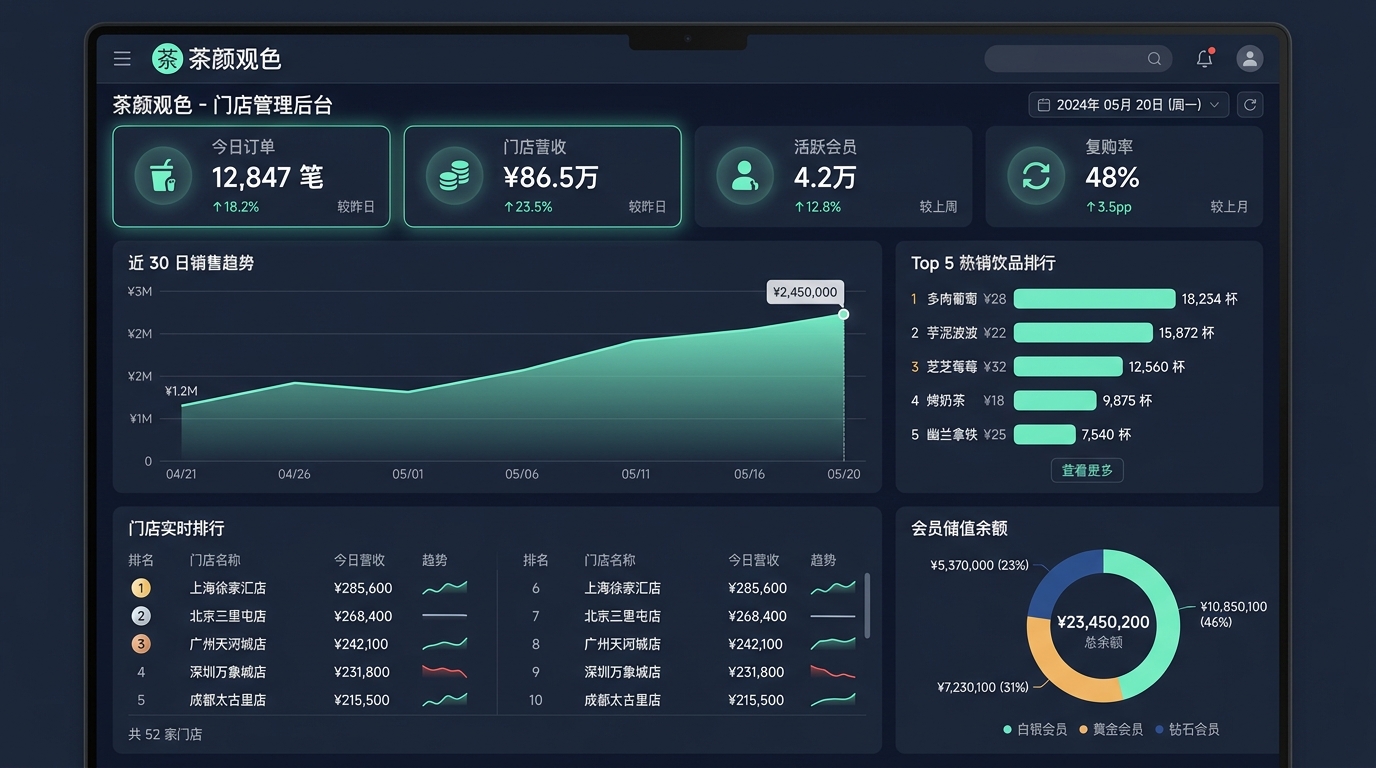Image resolution: width=1376 pixels, height=768 pixels.
Task: Expand the 2024年05月20日 date selector
Action: tap(1129, 104)
